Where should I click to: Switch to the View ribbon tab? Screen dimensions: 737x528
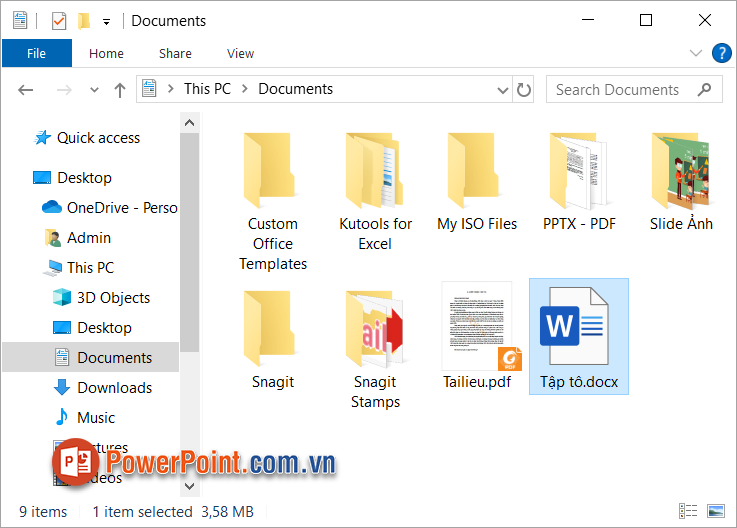point(240,54)
